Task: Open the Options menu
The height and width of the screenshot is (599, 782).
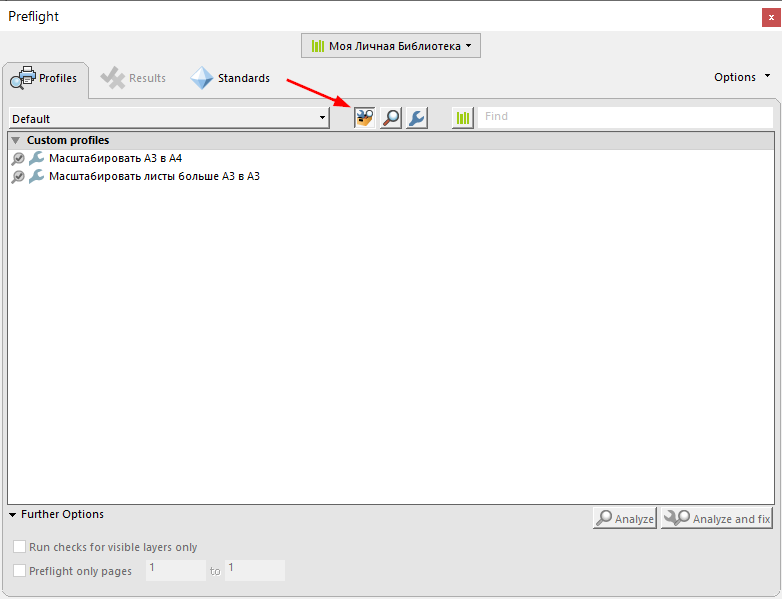Action: pos(742,77)
